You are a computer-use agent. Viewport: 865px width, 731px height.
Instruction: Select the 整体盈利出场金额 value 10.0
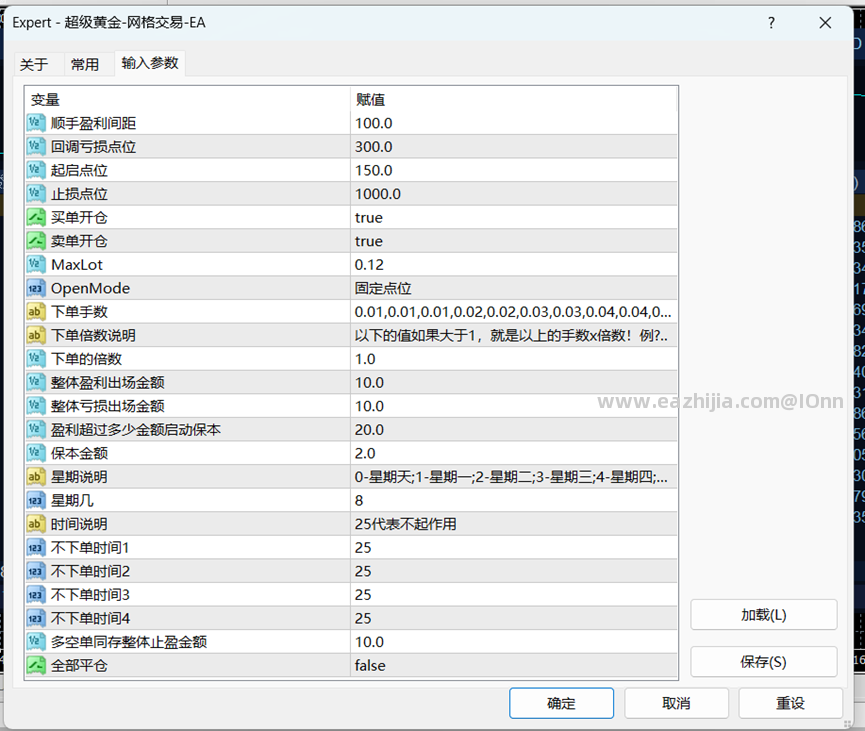click(x=514, y=382)
